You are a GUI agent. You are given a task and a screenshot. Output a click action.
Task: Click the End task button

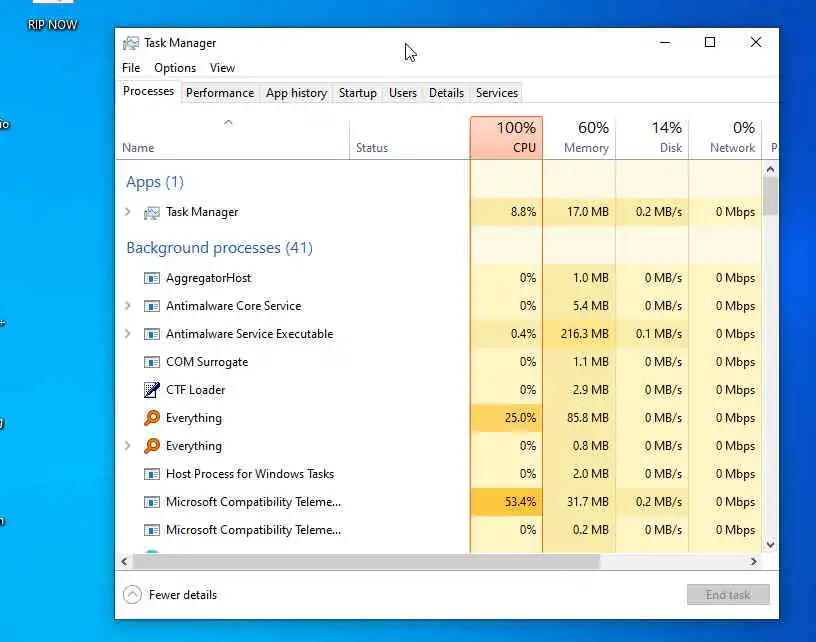pos(728,595)
